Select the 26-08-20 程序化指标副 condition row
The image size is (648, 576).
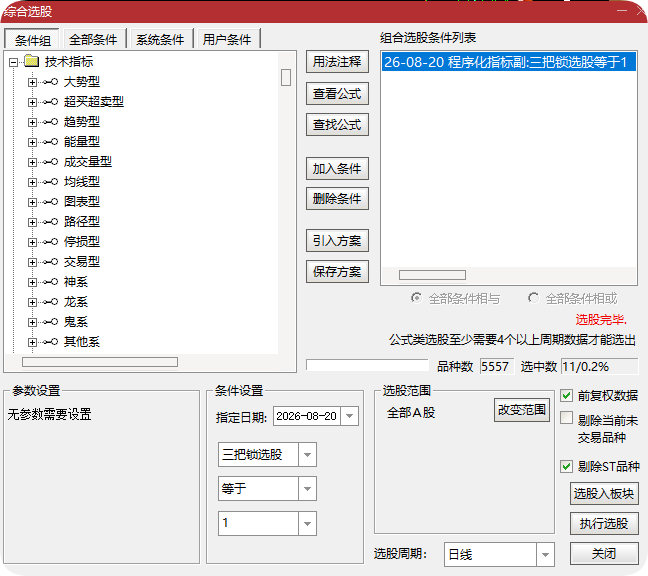pyautogui.click(x=508, y=62)
